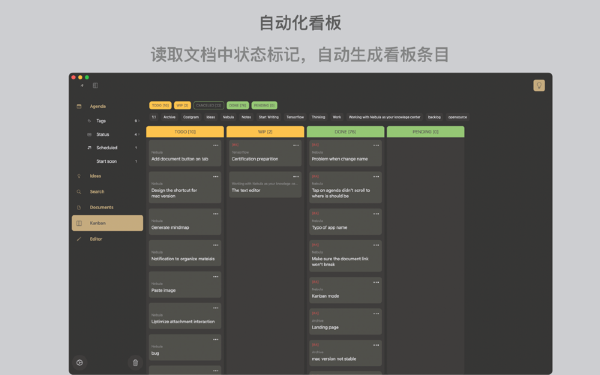This screenshot has width=600, height=375.
Task: Click the Scheduled row icon
Action: [x=89, y=148]
